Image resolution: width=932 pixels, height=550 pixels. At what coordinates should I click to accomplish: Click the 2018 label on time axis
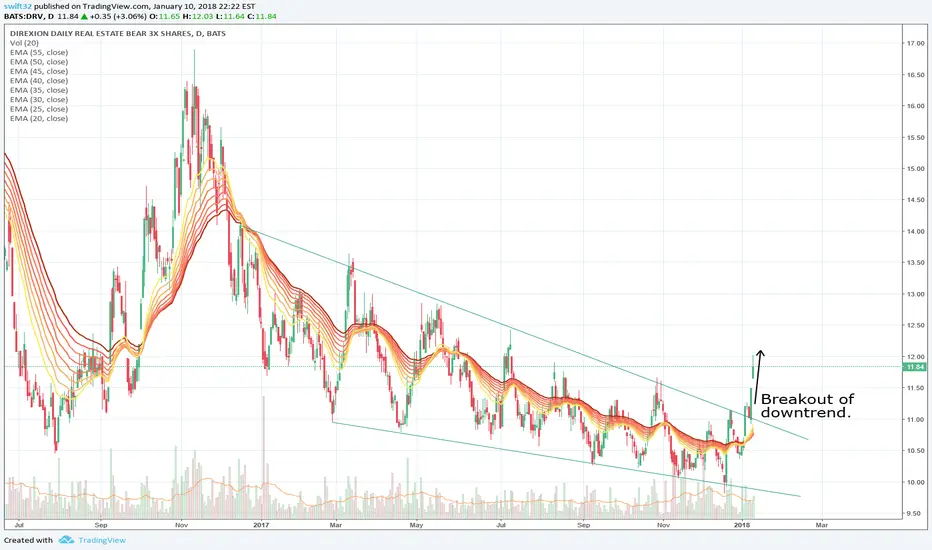742,525
